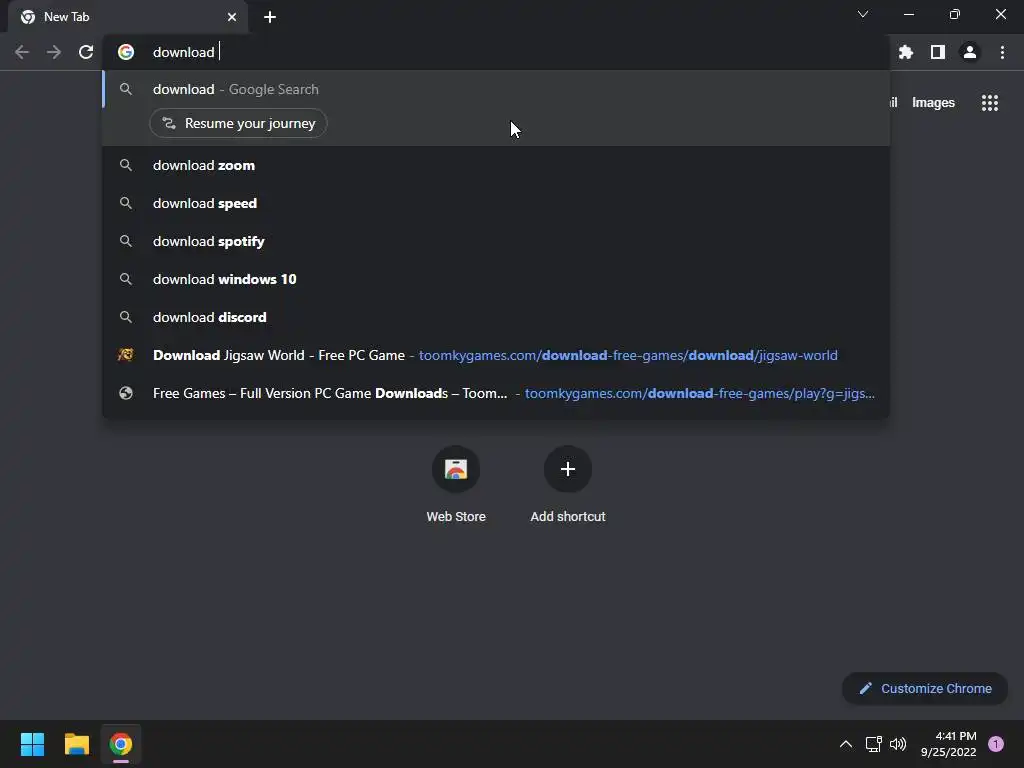This screenshot has width=1024, height=768.
Task: Click the browser back arrow
Action: coord(22,52)
